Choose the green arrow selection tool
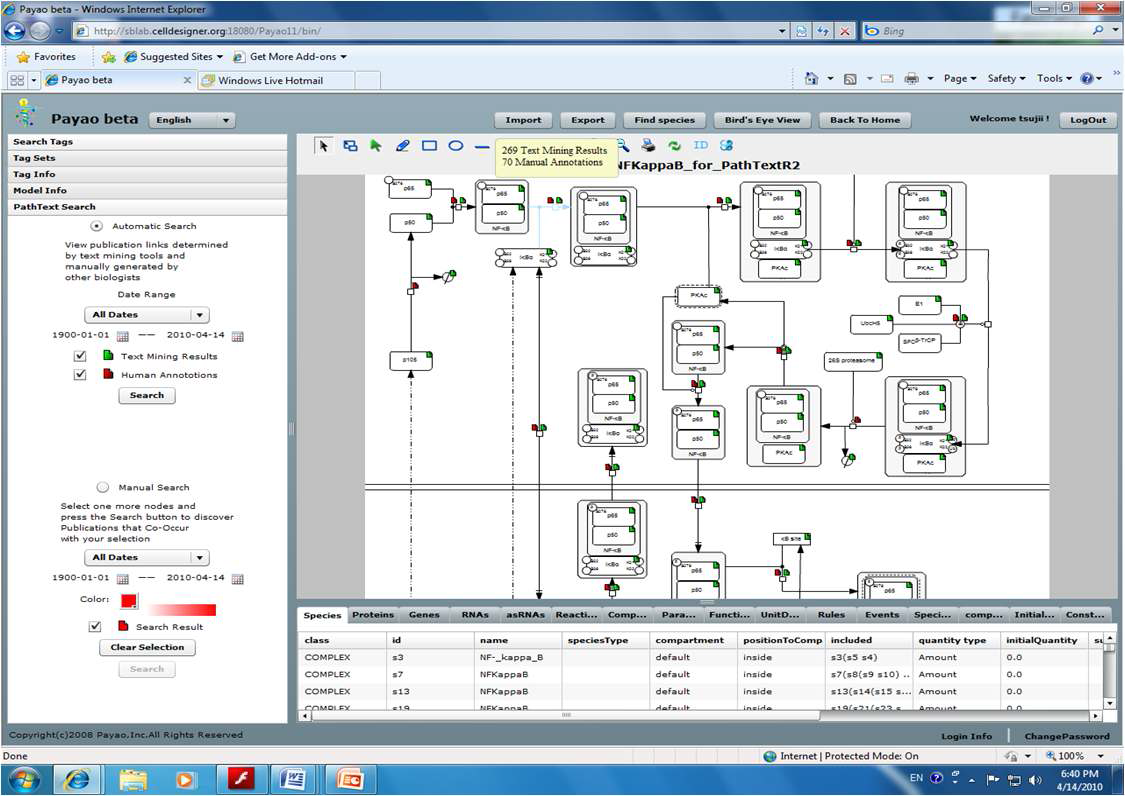 [375, 146]
